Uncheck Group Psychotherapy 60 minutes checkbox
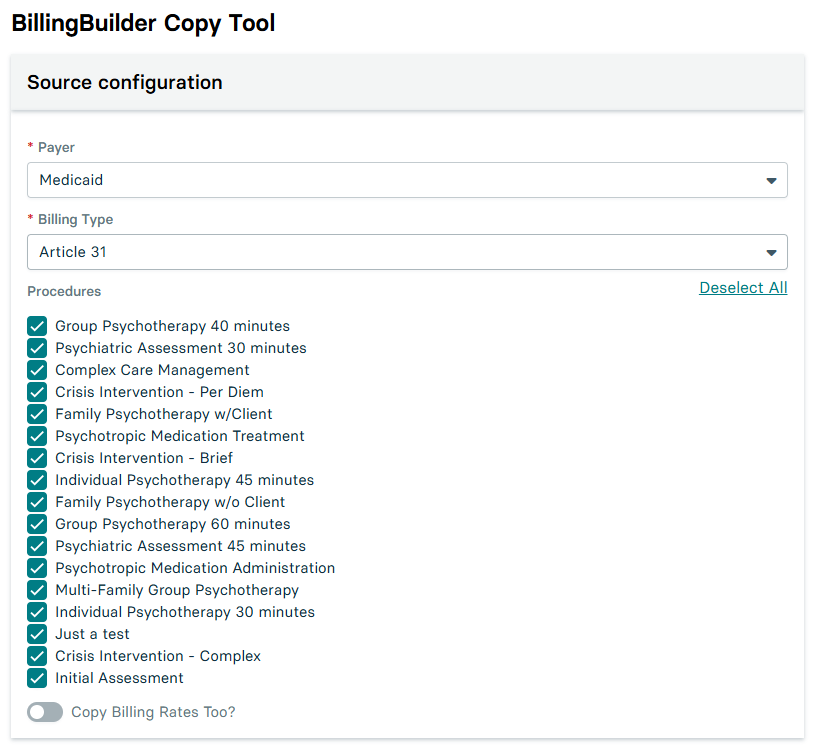The height and width of the screenshot is (746, 814). pos(37,524)
